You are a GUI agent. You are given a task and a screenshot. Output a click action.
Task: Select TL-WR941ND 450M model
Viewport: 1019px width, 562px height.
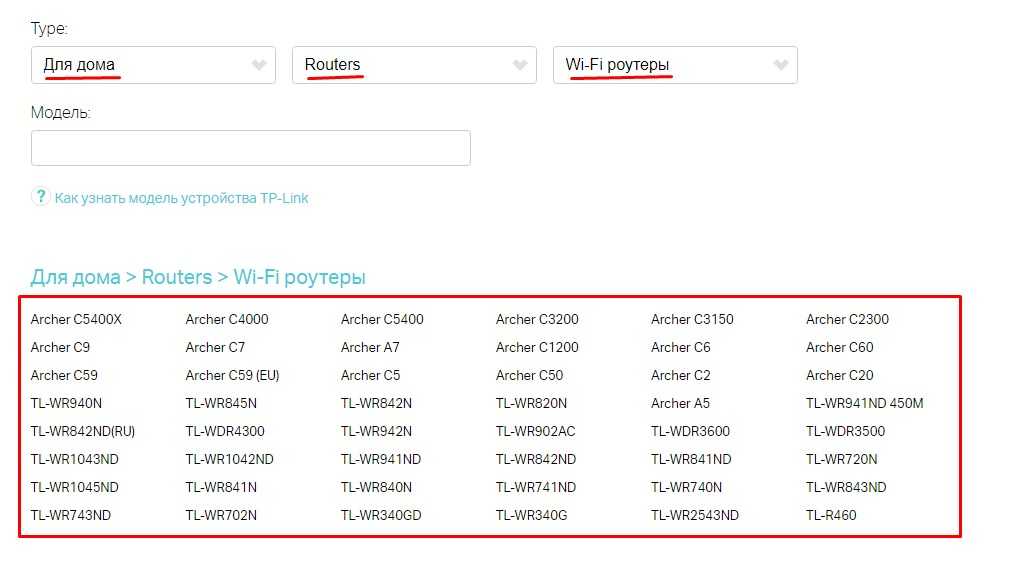click(864, 404)
